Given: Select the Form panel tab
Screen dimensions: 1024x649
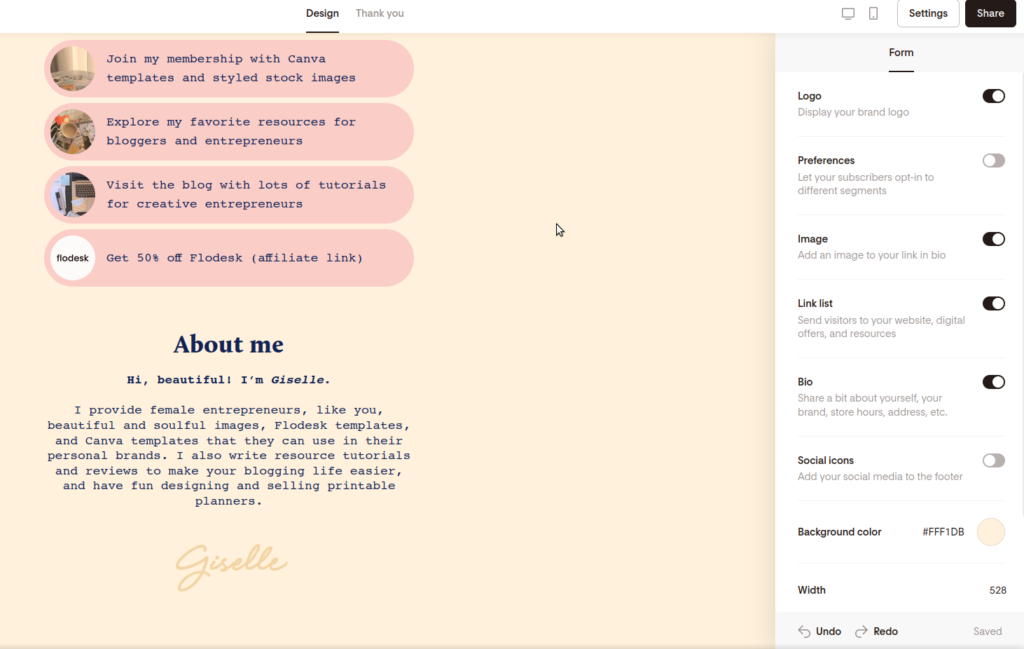Looking at the screenshot, I should (901, 53).
